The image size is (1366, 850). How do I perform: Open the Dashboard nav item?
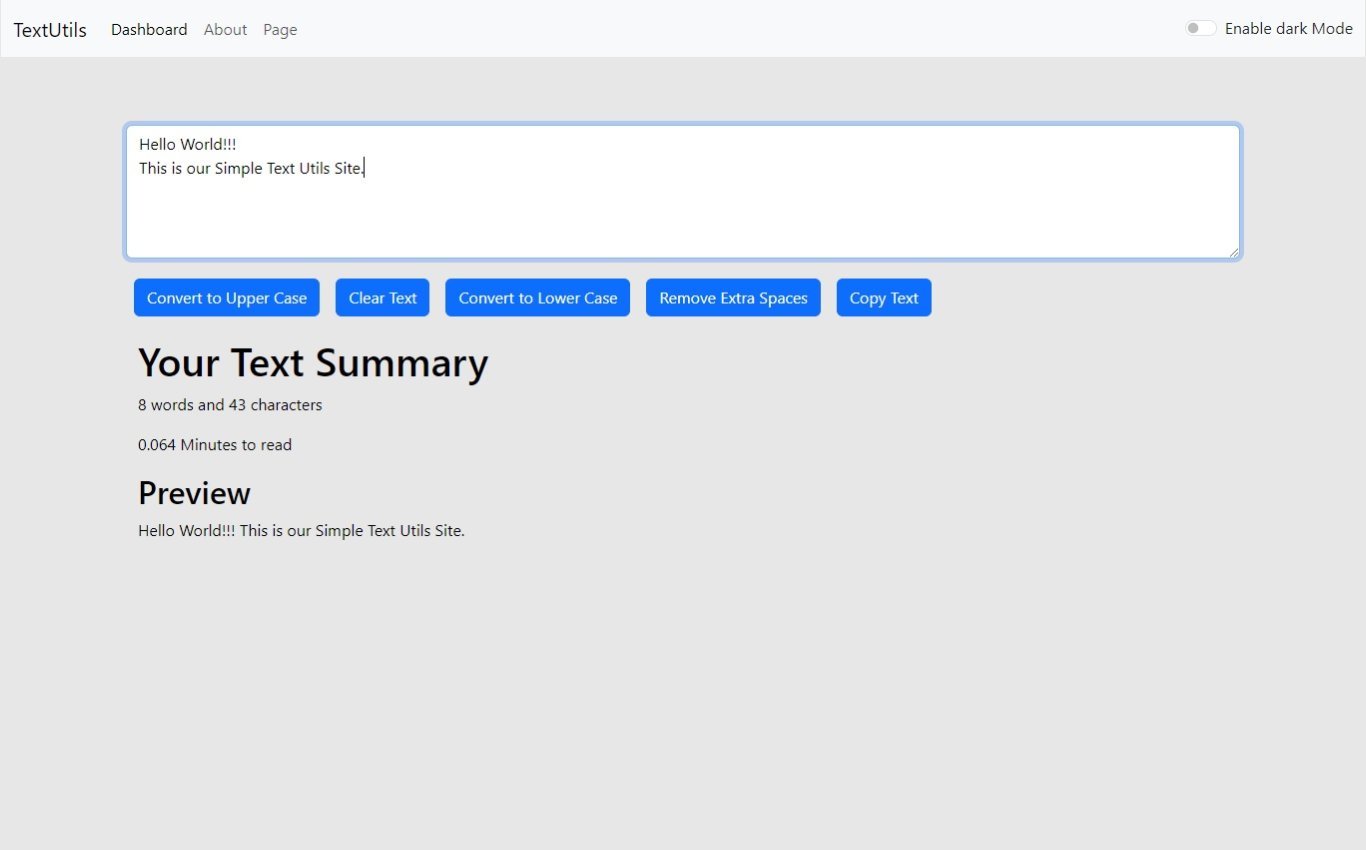click(149, 30)
